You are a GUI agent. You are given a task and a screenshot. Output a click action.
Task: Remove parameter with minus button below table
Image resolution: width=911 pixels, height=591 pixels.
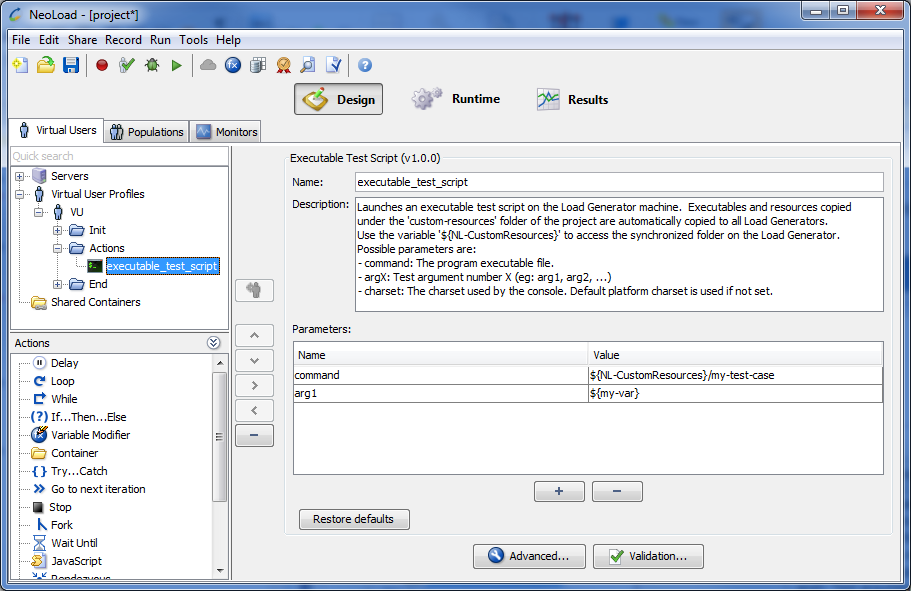[x=617, y=491]
